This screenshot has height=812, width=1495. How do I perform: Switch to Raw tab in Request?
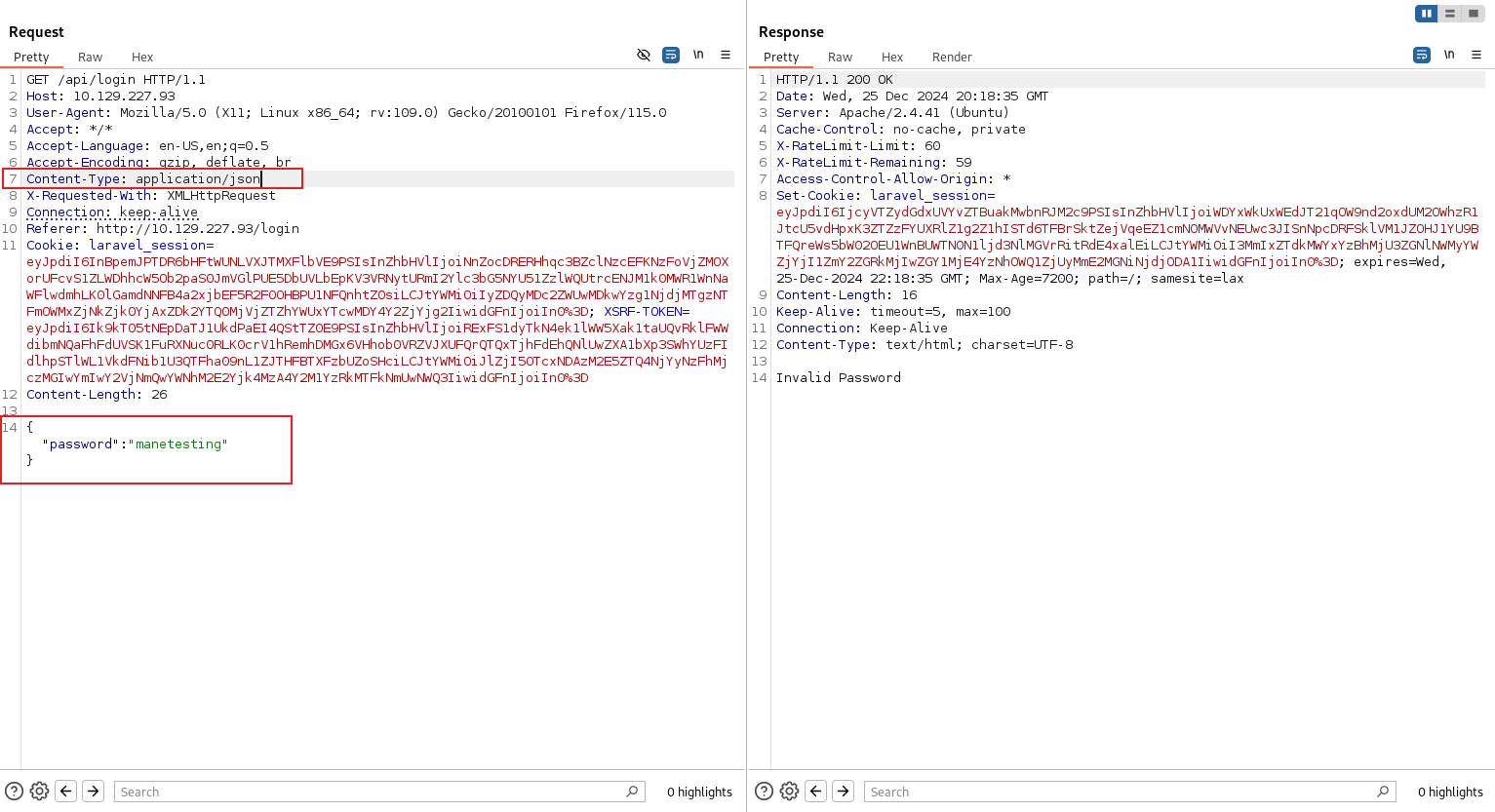tap(91, 58)
